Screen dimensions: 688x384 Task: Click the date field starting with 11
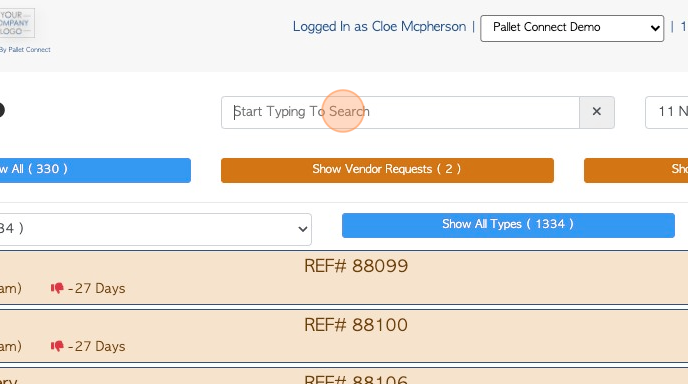[x=666, y=112]
